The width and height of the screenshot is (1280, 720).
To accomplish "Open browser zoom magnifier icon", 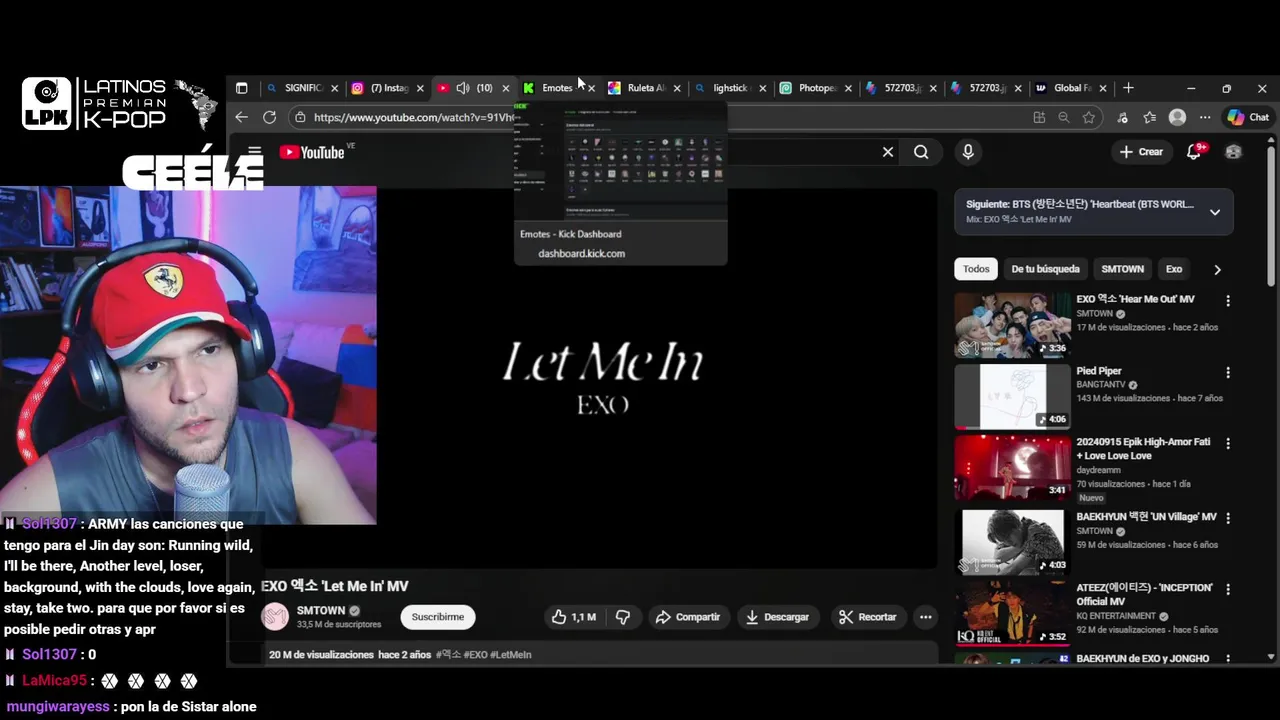I will (x=1064, y=117).
